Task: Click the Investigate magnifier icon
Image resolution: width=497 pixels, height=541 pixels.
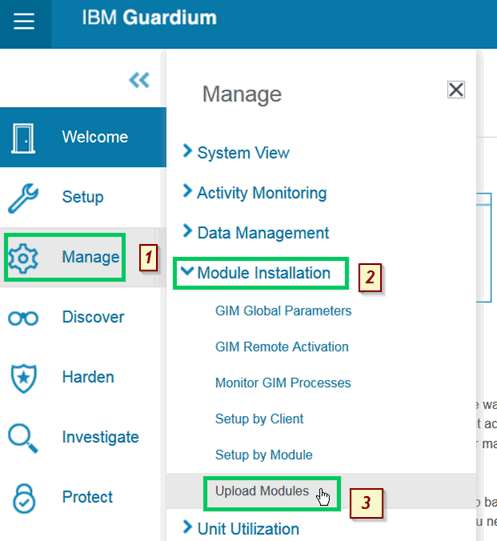Action: (23, 438)
